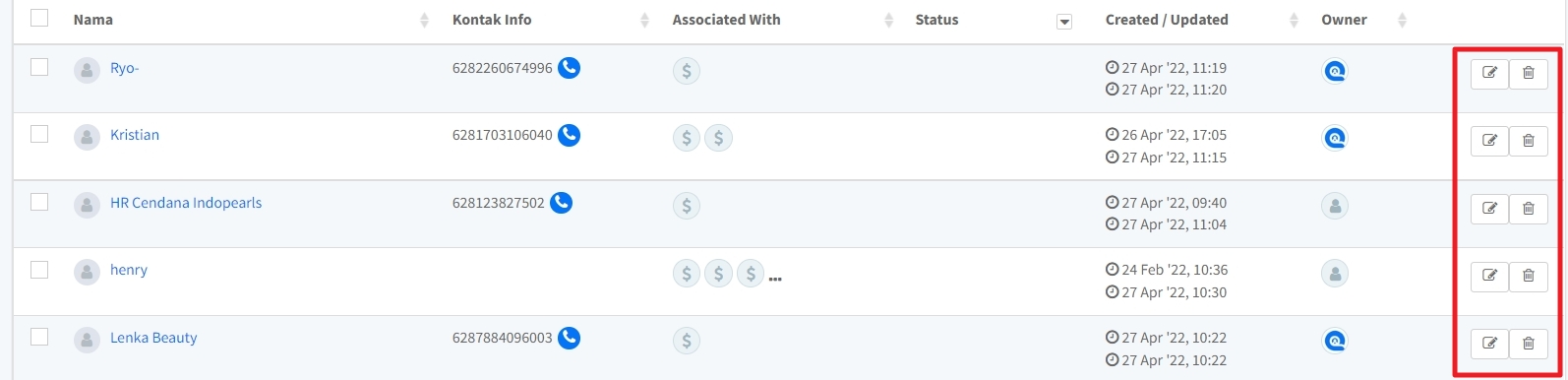The image size is (1568, 380).
Task: Check the box beside Kristian
Action: coord(39,134)
